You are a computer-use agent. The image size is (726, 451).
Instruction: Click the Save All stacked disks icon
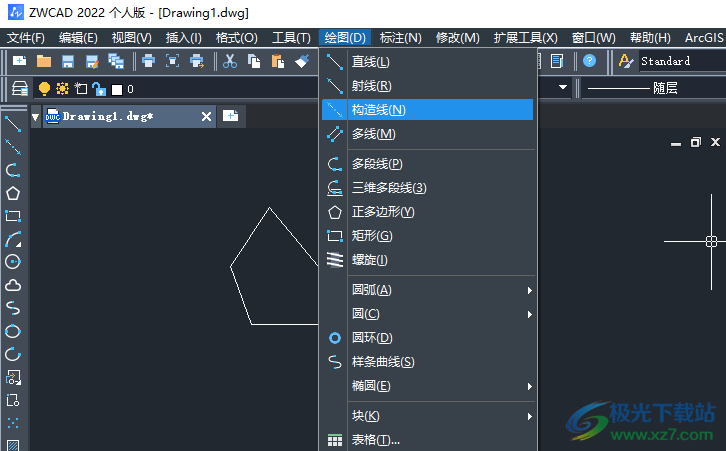point(116,61)
